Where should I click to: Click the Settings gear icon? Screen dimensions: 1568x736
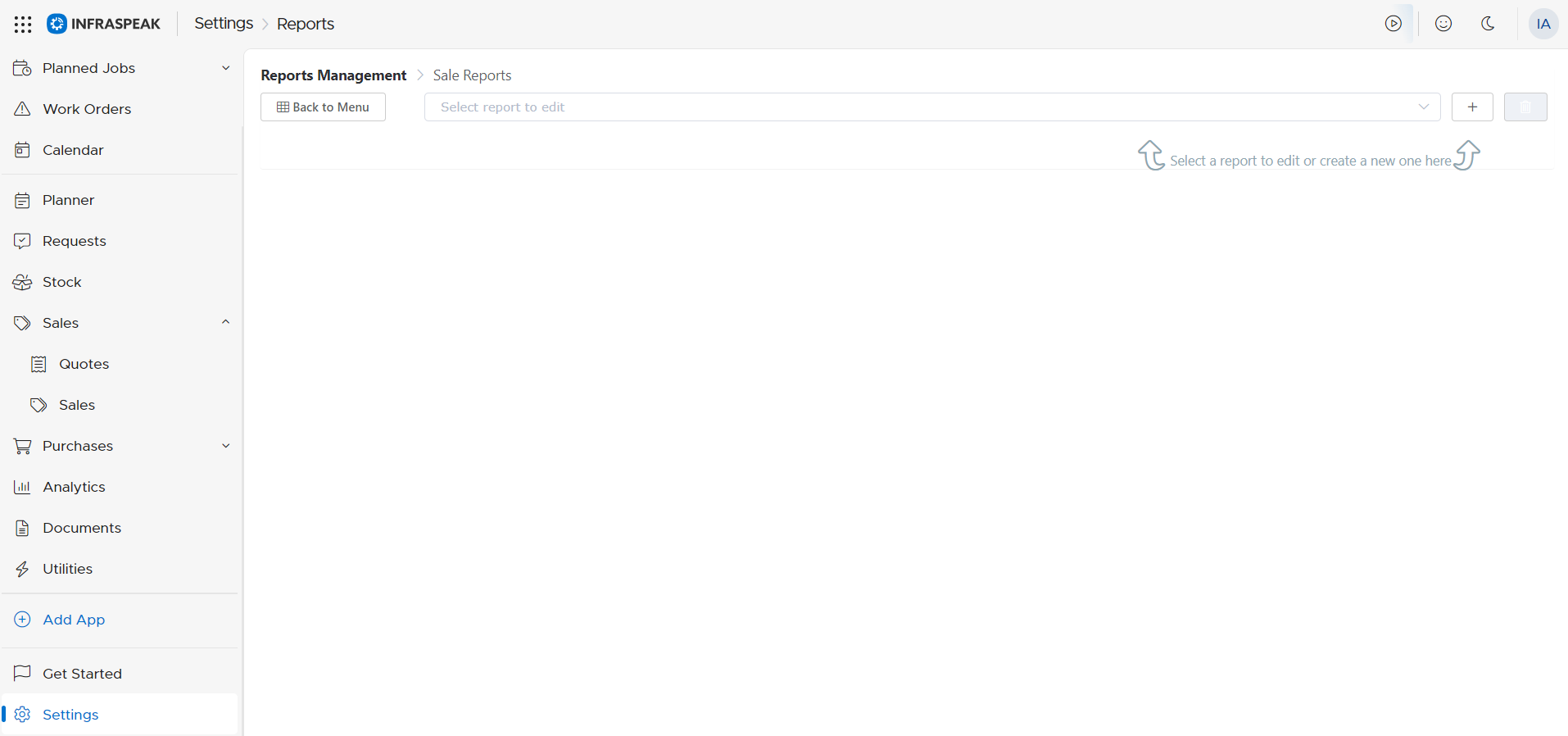pyautogui.click(x=22, y=715)
